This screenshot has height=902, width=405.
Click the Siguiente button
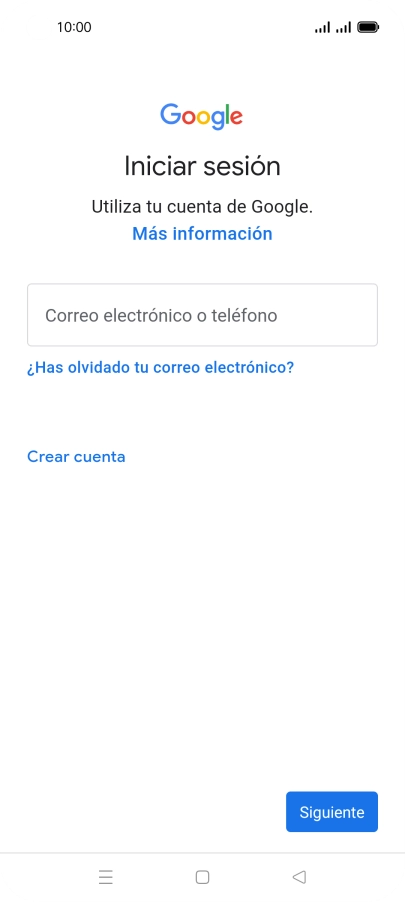click(x=332, y=812)
